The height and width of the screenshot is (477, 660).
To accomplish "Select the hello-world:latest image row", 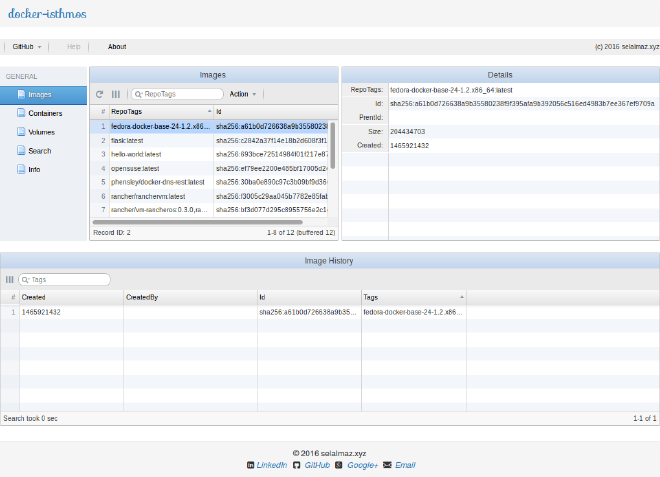I will [209, 155].
